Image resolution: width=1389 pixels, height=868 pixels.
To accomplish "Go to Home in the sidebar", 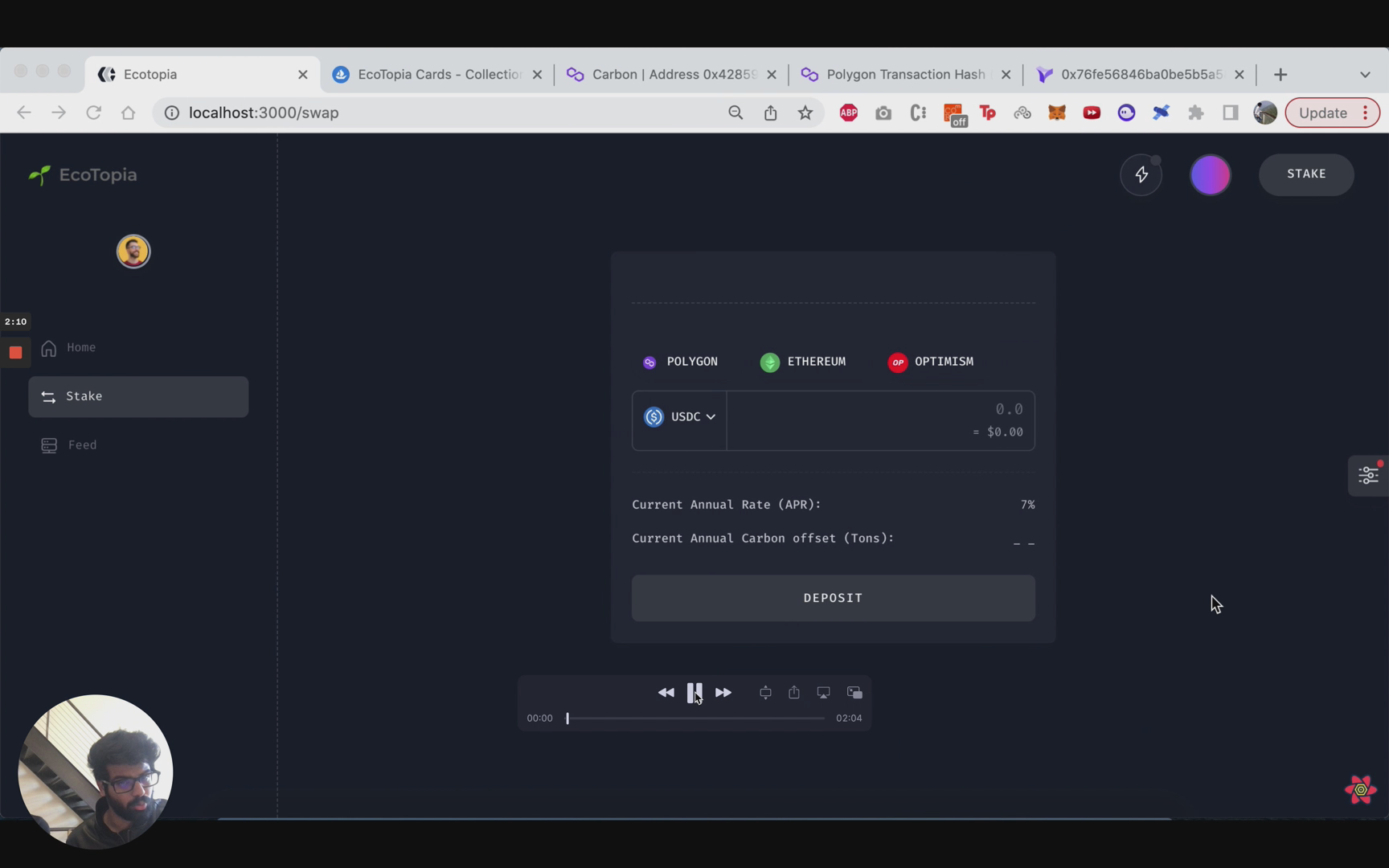I will (81, 347).
